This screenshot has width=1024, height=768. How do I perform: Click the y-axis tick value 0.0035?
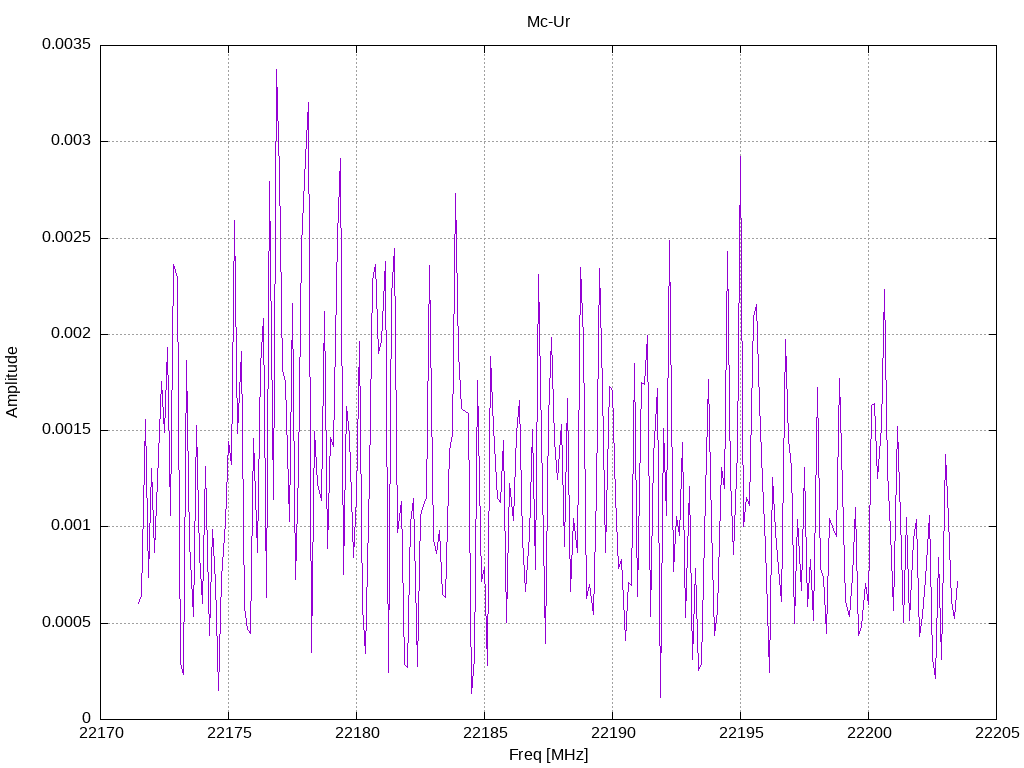[67, 44]
